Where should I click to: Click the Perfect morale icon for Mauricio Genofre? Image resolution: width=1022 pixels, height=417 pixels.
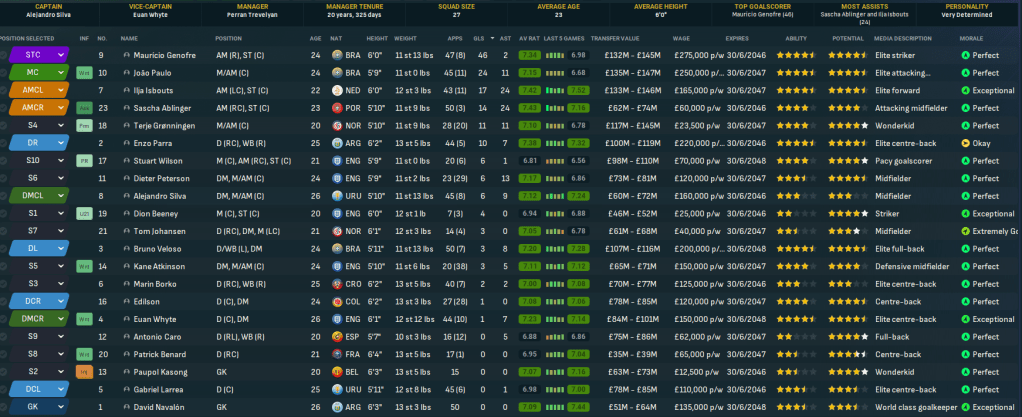point(964,55)
